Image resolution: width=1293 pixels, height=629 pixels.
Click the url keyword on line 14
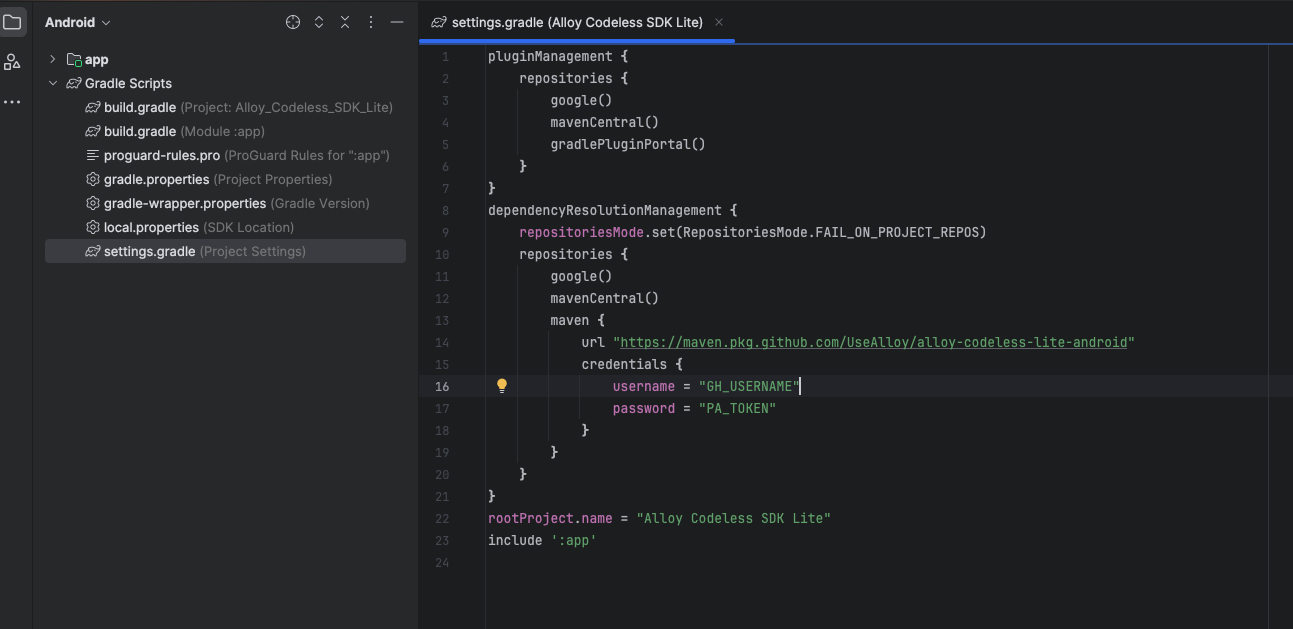593,342
